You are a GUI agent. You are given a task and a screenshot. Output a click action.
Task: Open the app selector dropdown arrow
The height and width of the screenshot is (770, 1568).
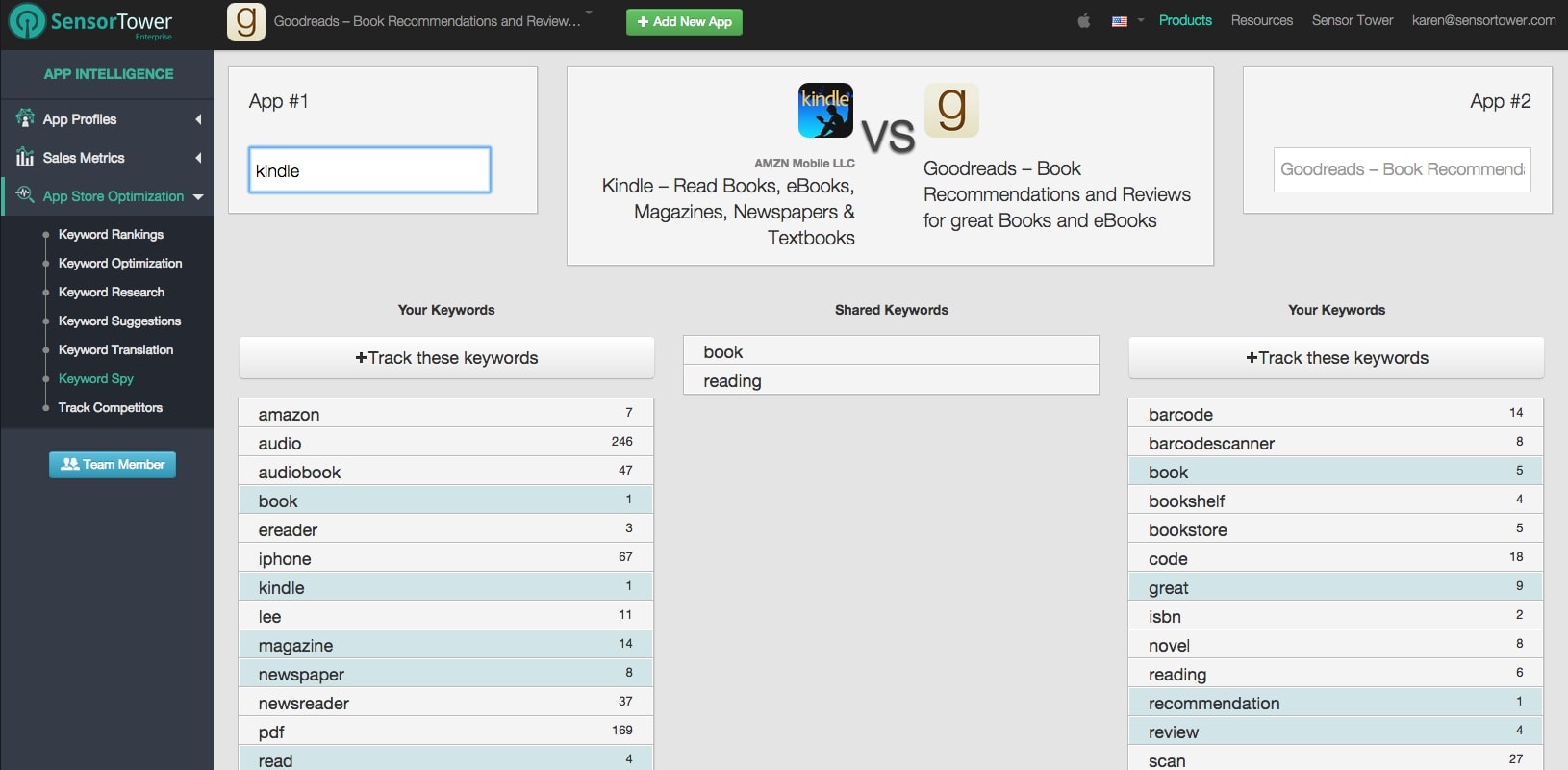[589, 14]
